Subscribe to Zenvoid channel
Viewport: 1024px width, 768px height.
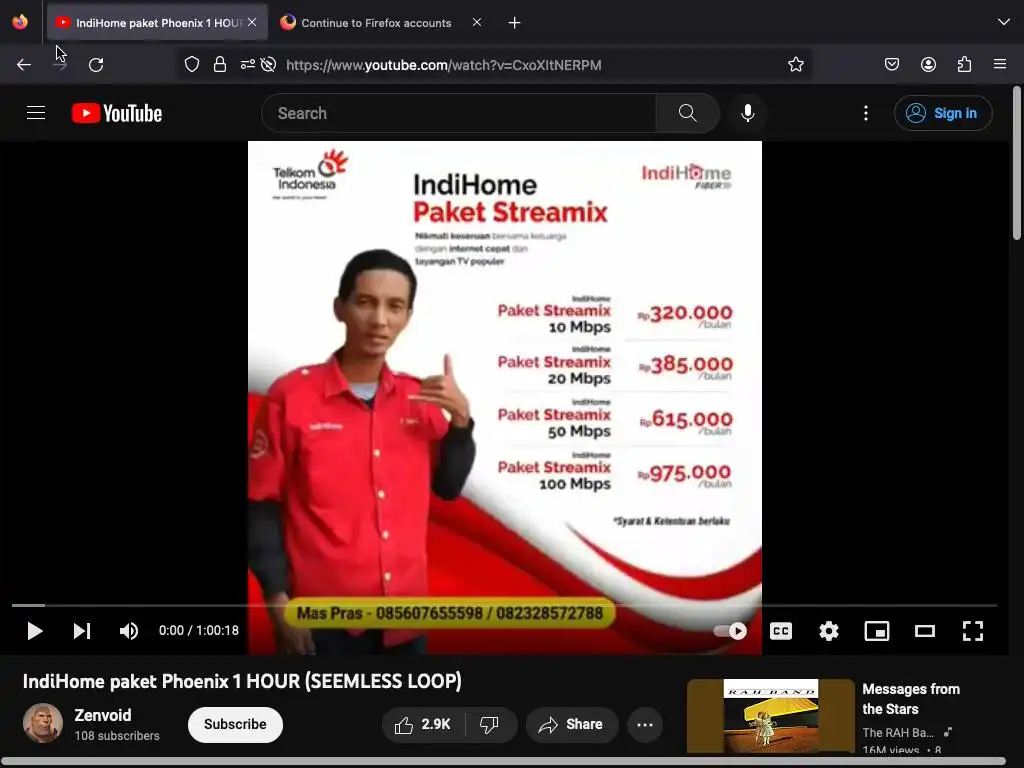click(235, 724)
